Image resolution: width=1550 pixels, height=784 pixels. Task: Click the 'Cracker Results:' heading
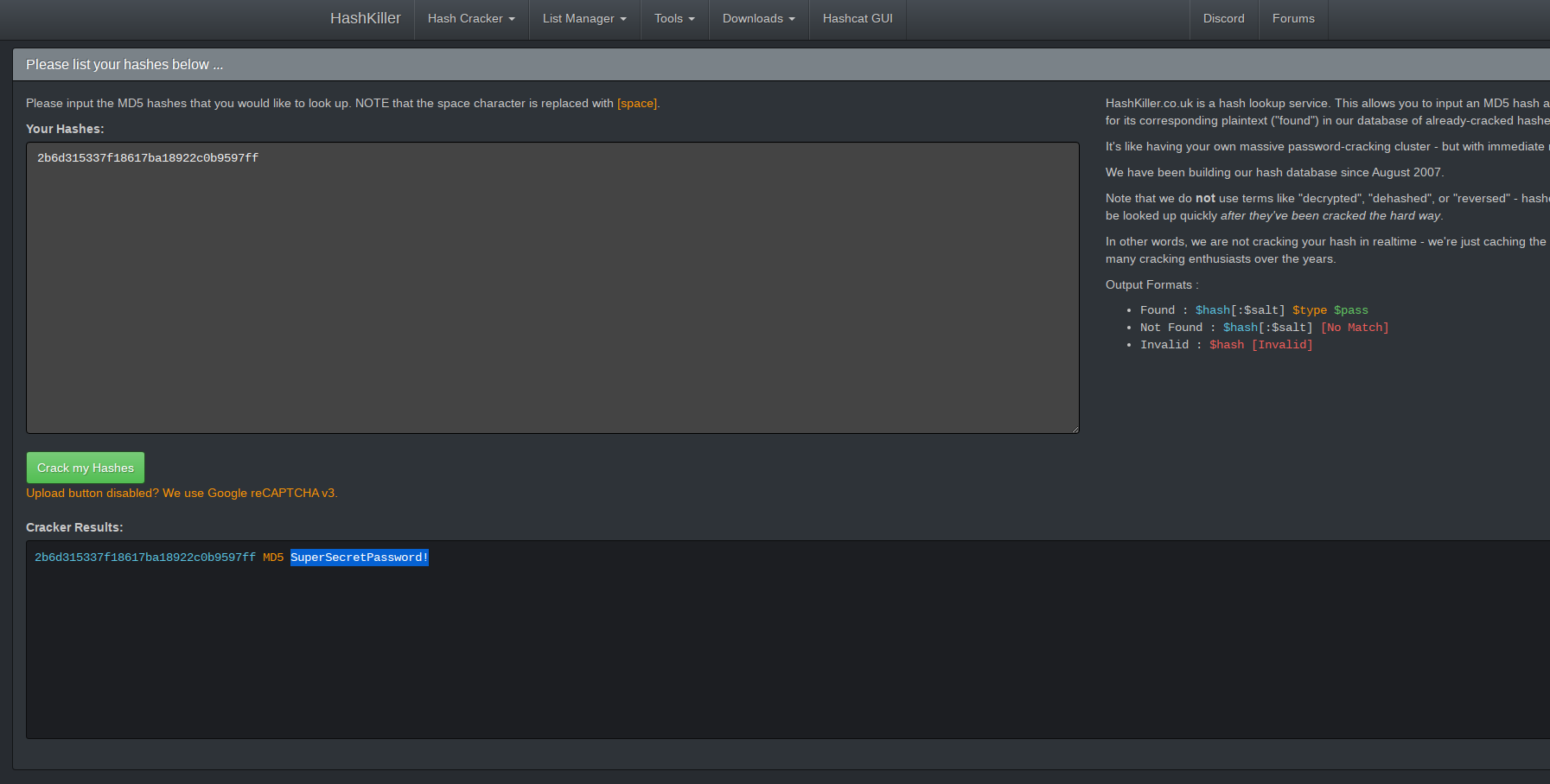click(x=74, y=527)
